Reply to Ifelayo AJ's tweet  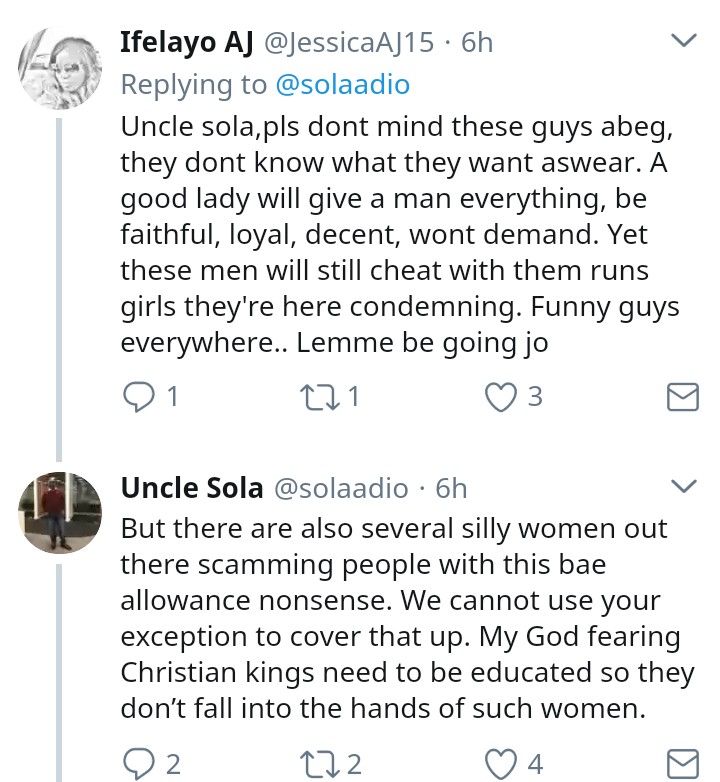click(x=137, y=397)
